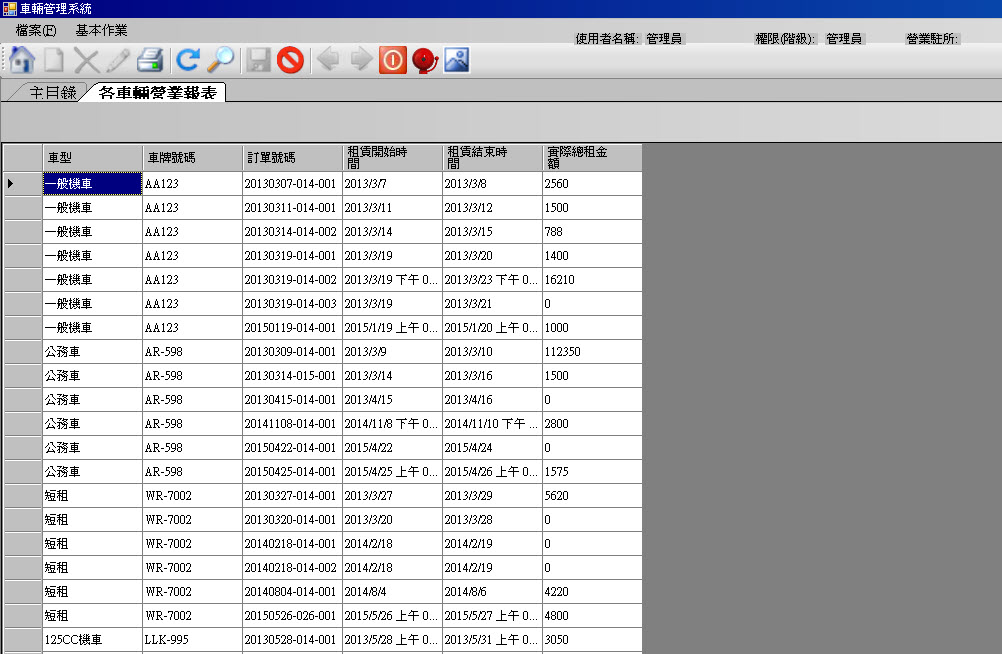1002x654 pixels.
Task: Select the 各車輛營業報表 tab
Action: pos(157,93)
